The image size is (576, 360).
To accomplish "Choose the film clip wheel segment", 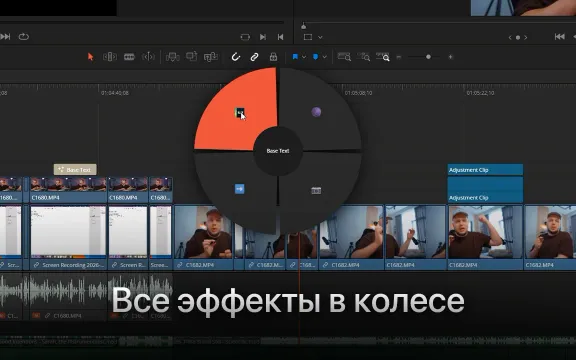I will pos(316,190).
